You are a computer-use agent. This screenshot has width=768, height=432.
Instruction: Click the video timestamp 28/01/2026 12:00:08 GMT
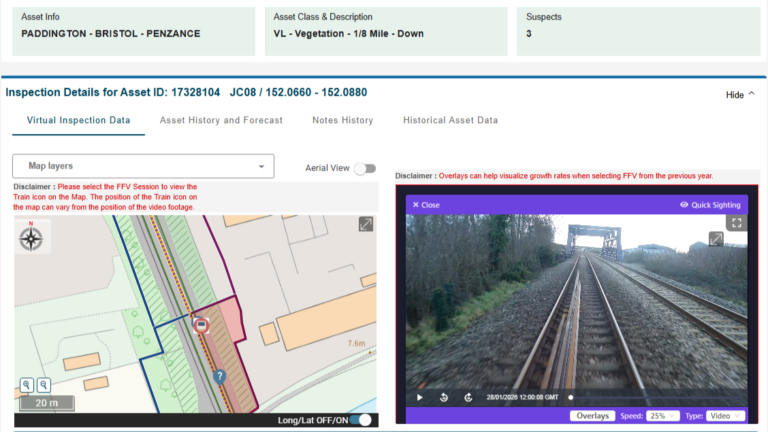[x=522, y=397]
